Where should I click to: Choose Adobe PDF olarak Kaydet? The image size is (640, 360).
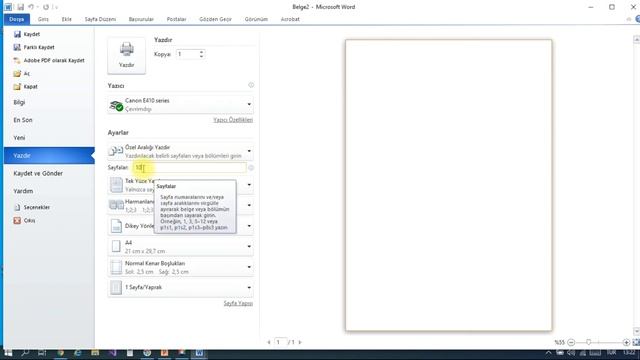click(49, 60)
